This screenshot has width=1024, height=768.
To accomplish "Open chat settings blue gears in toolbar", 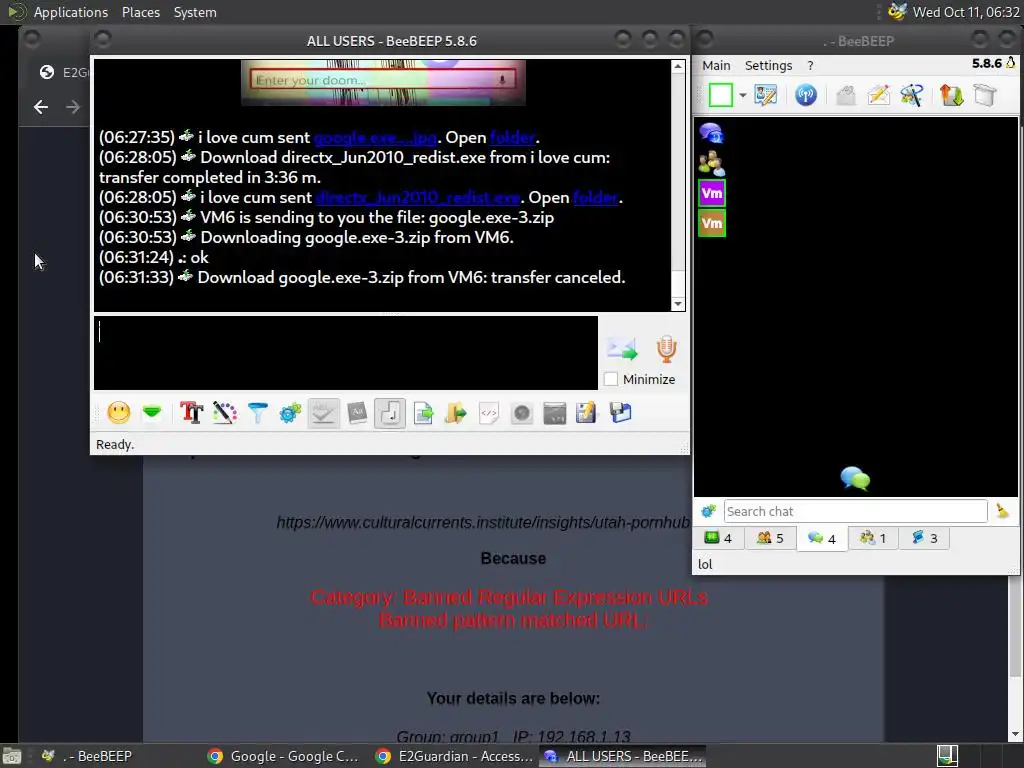I will (291, 413).
